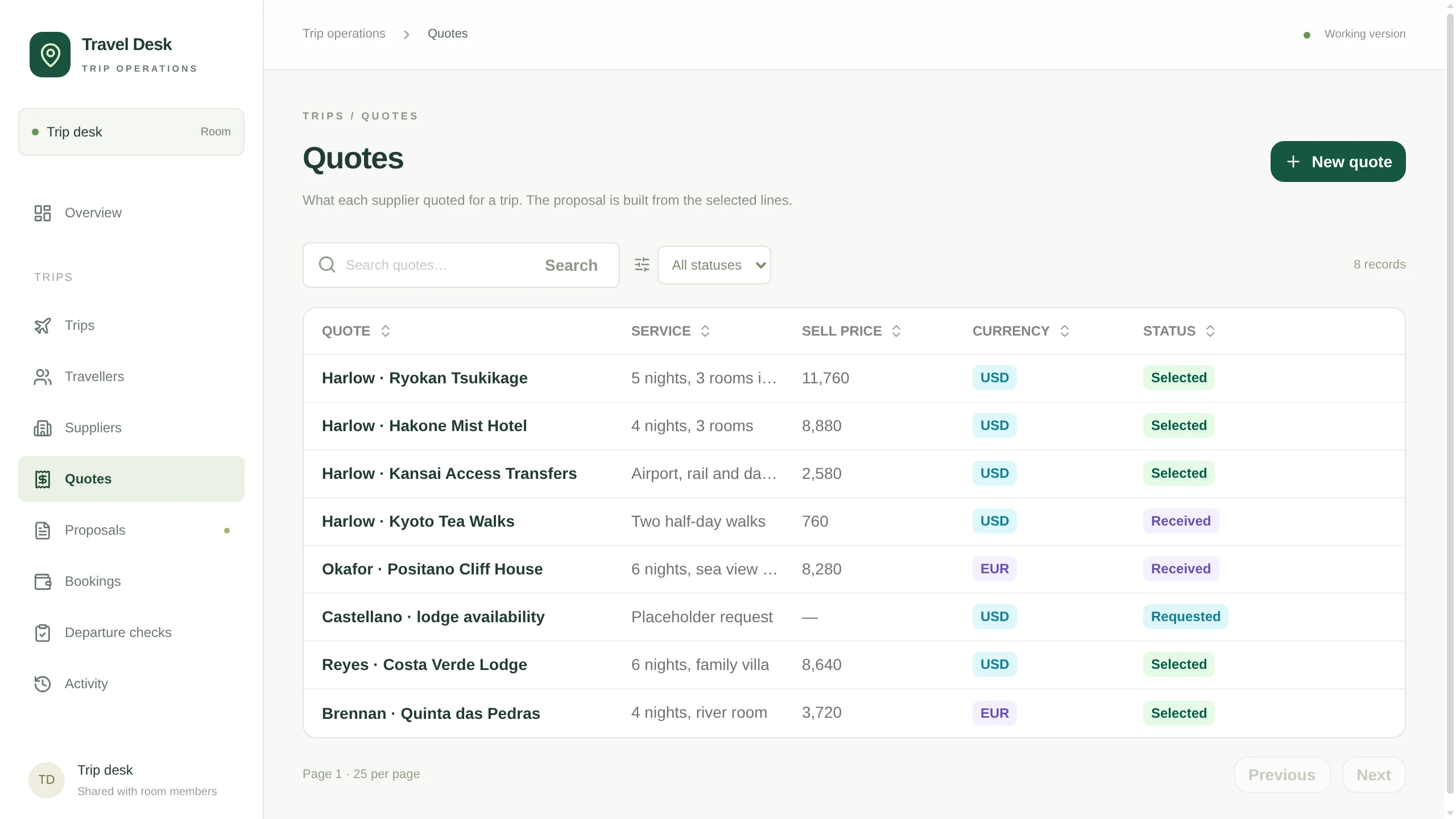Open Trip desk account at sidebar bottom
1456x819 pixels.
click(x=131, y=780)
